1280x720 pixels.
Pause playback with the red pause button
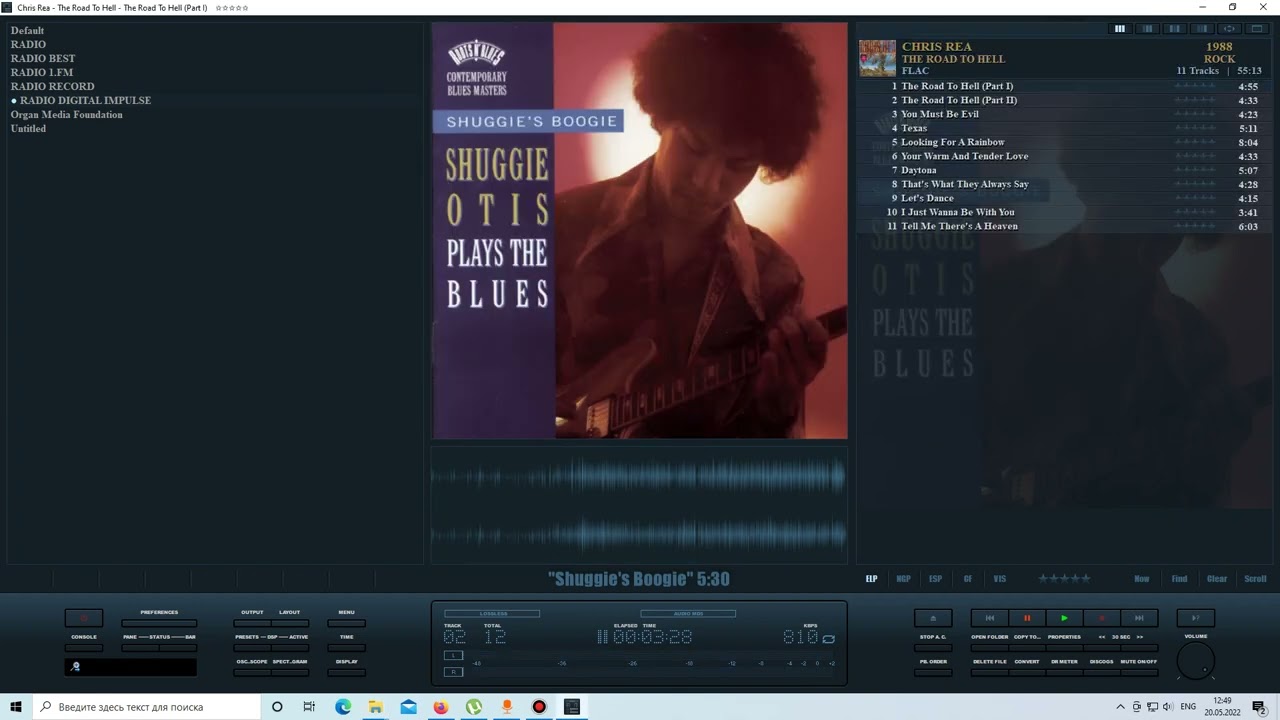[x=1027, y=618]
